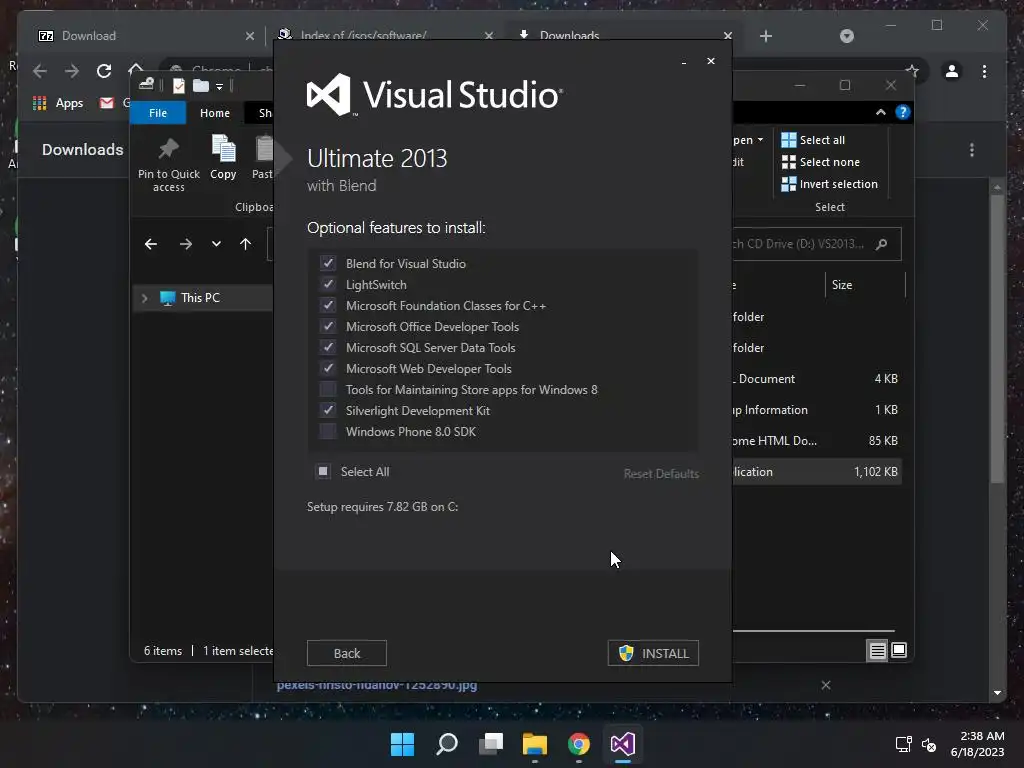The image size is (1024, 768).
Task: Click Chrome forward arrow
Action: coord(72,71)
